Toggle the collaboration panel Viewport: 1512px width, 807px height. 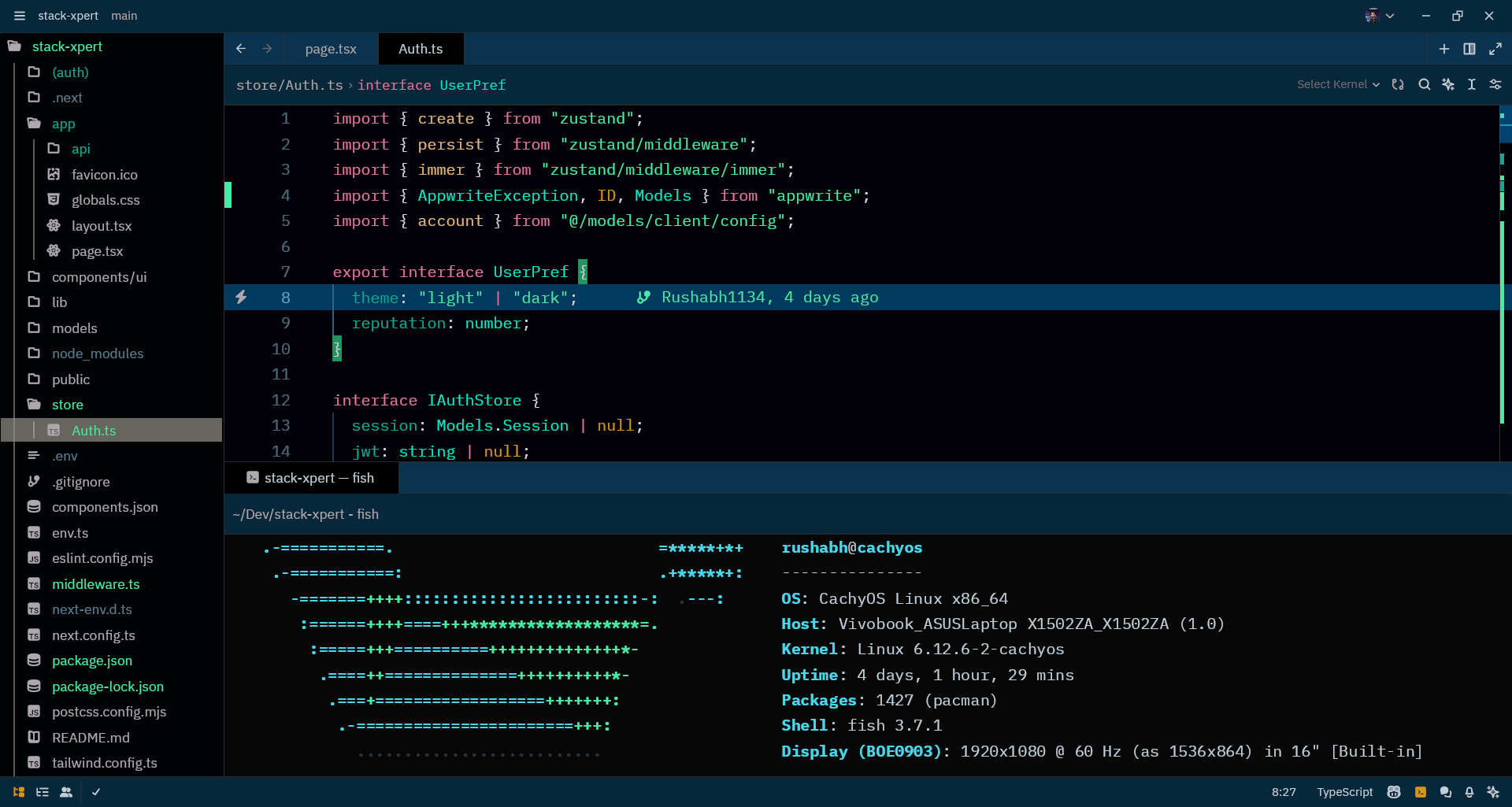click(x=66, y=792)
